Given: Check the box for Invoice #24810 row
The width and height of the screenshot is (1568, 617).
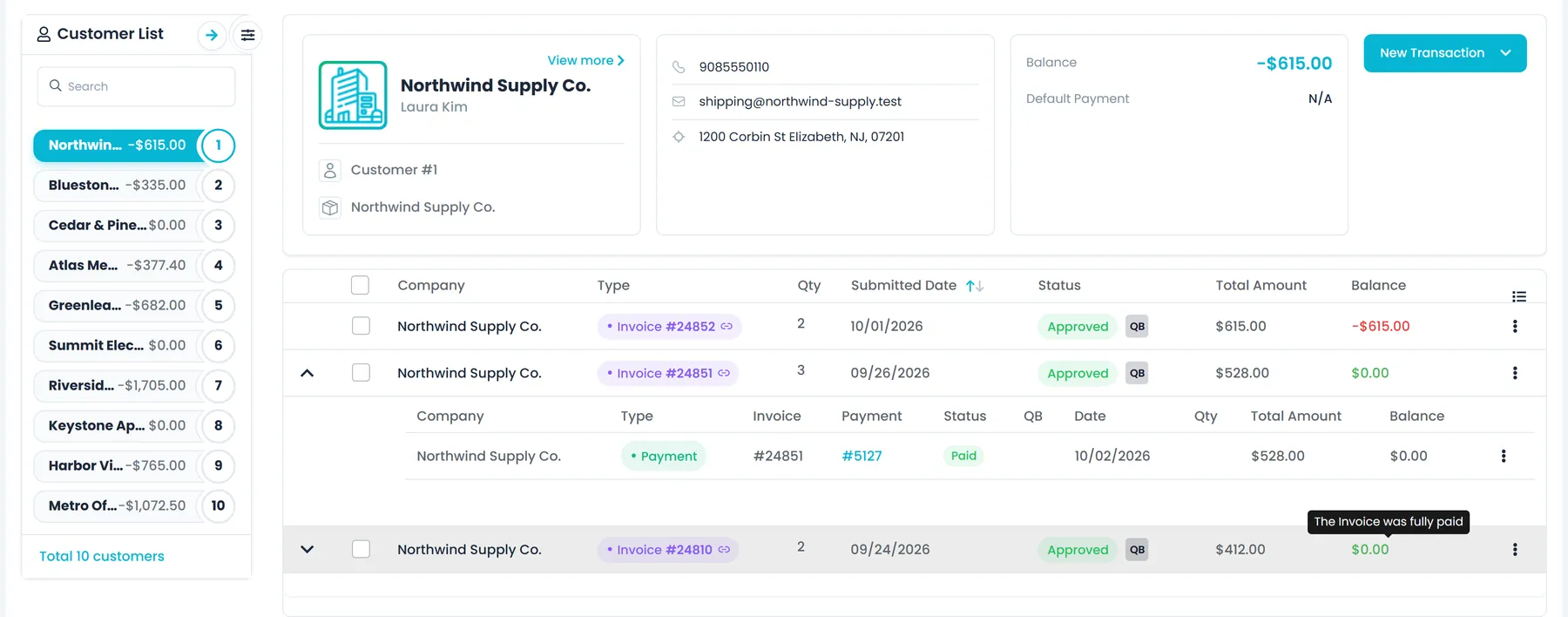Looking at the screenshot, I should click(x=361, y=548).
